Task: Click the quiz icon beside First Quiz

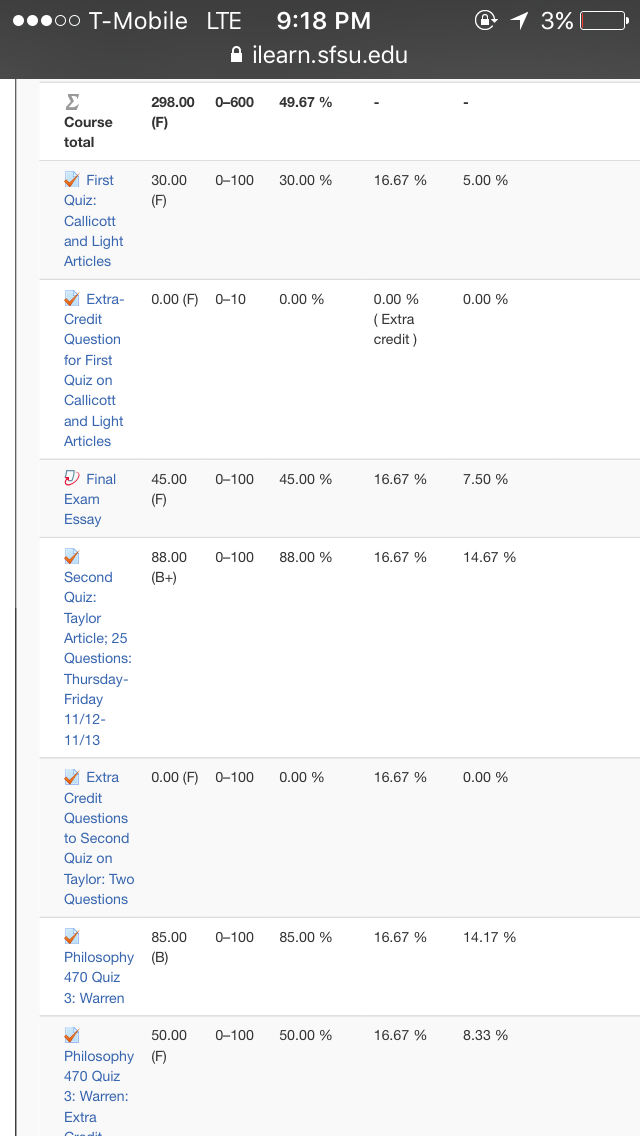Action: (71, 179)
